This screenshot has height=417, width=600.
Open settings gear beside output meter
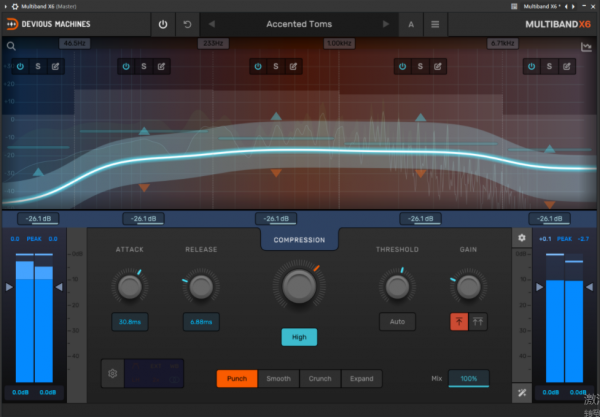point(522,238)
